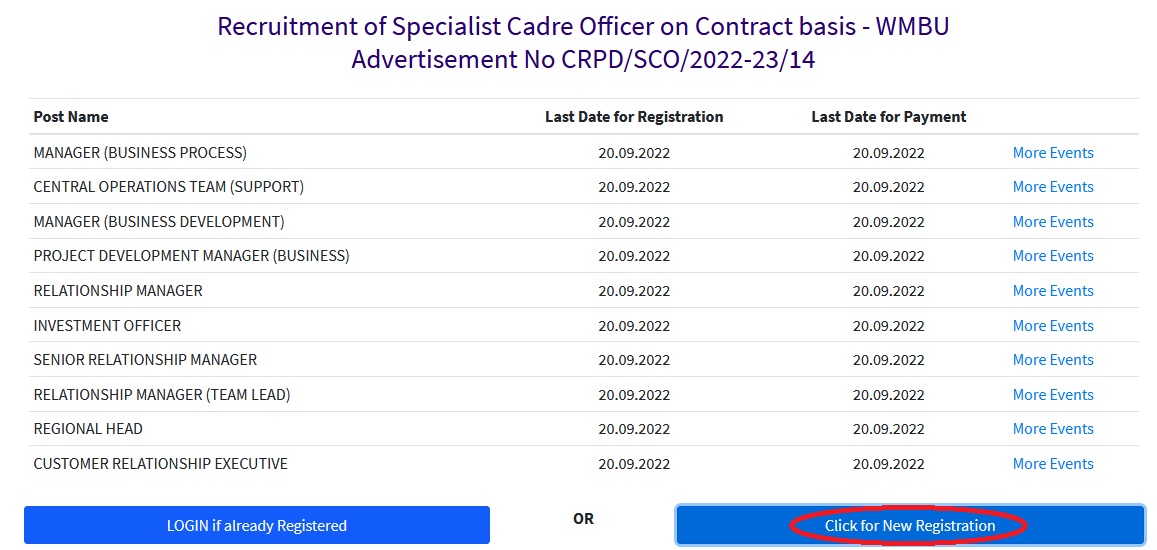The image size is (1157, 550).
Task: View More Events for Relationship Manager (Team Lead)
Action: 1052,395
